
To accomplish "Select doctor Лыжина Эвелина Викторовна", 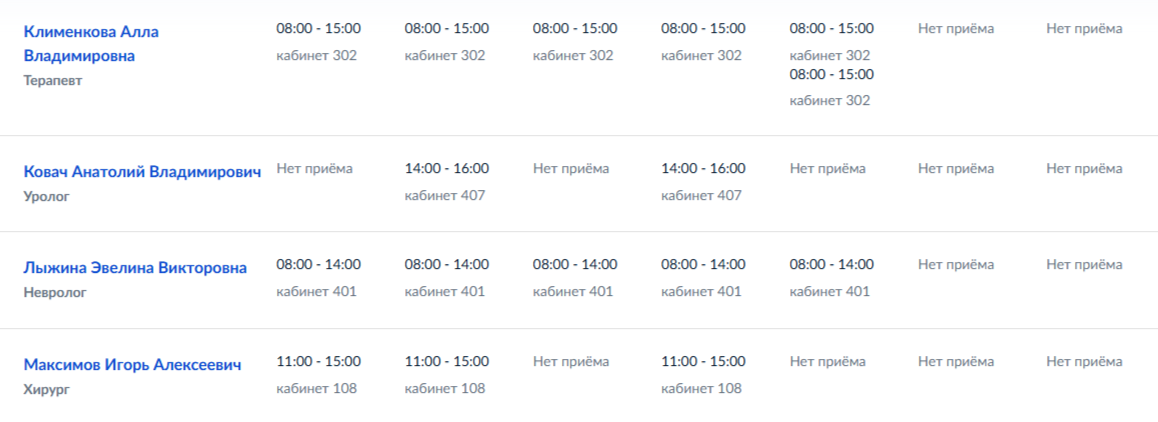I will [135, 268].
